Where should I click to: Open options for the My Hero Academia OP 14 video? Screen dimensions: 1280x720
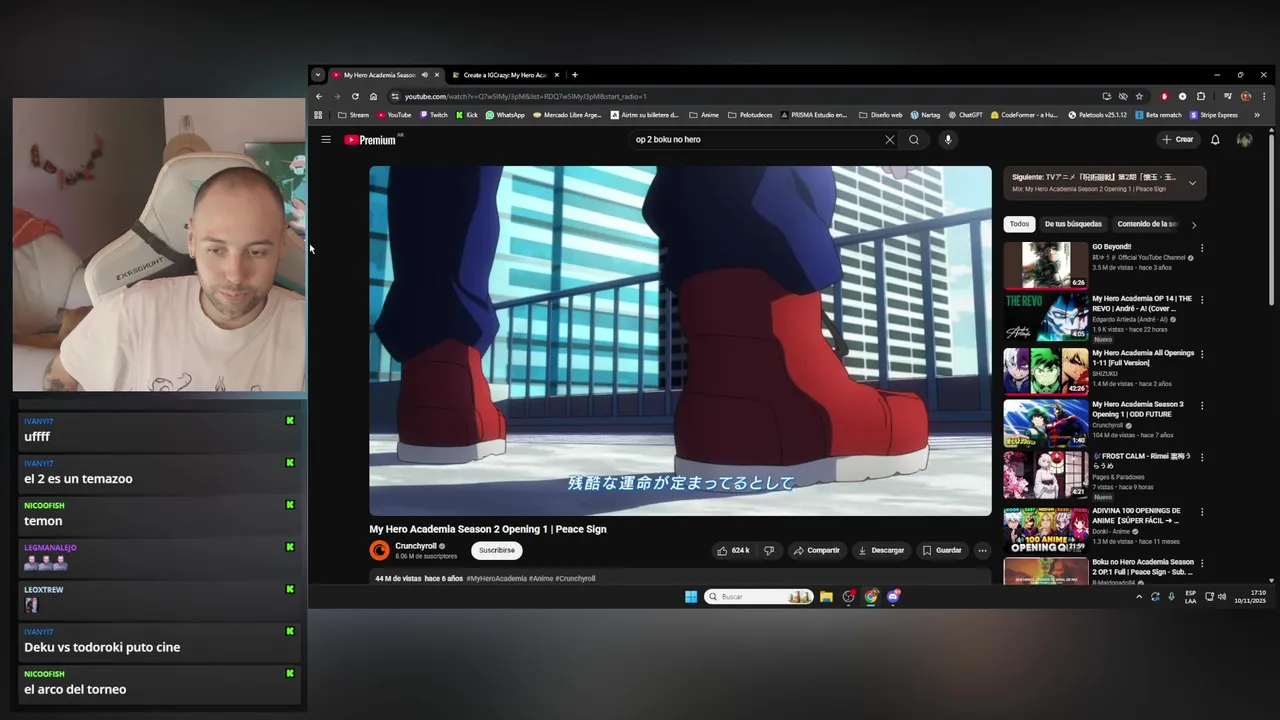point(1202,300)
